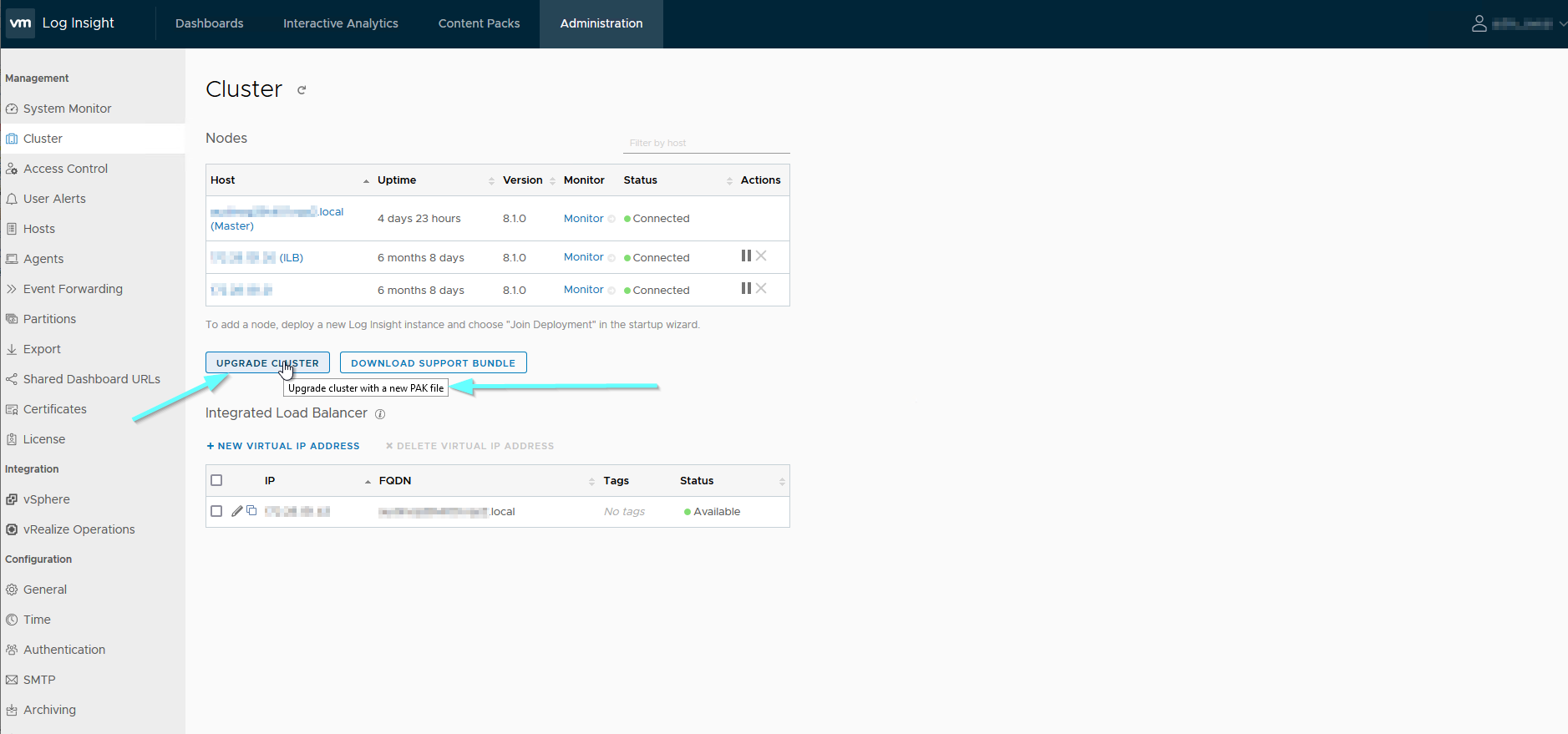Viewport: 1568px width, 734px height.
Task: Switch to Dashboards tab
Action: tap(209, 23)
